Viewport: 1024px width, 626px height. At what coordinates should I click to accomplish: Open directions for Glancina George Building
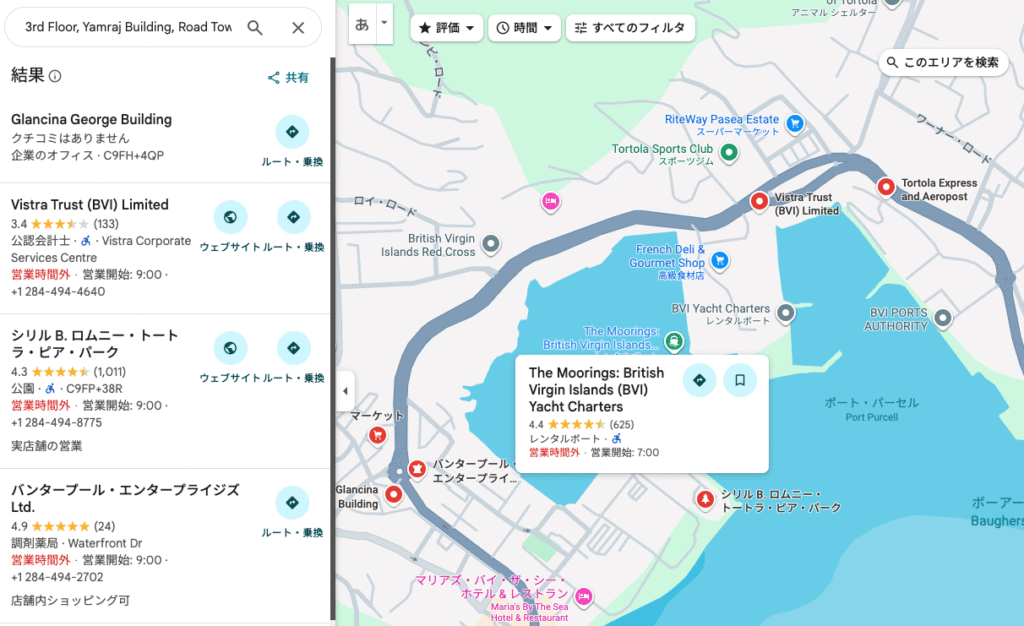pyautogui.click(x=292, y=132)
